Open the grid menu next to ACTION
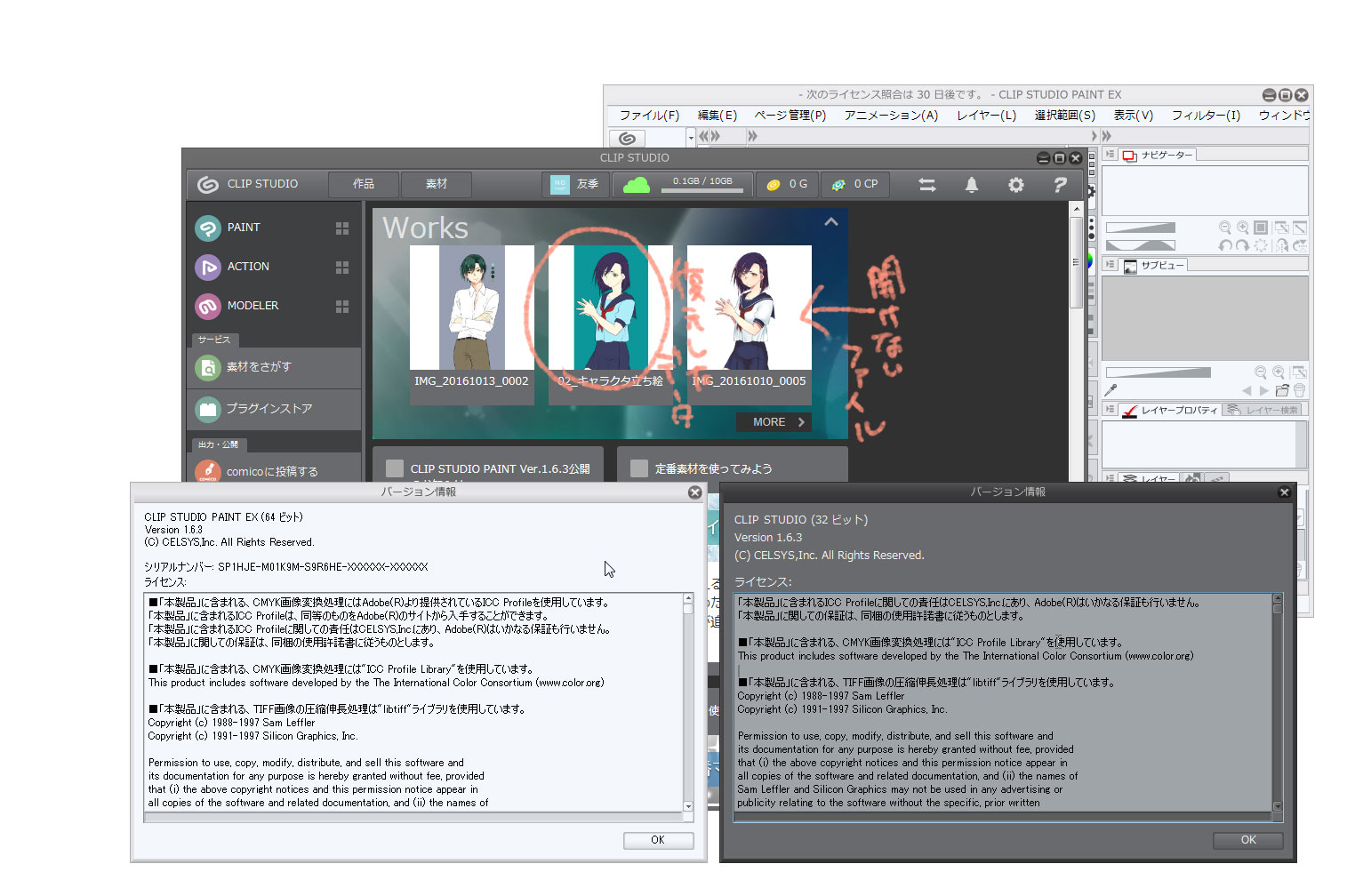This screenshot has height=896, width=1347. click(342, 268)
